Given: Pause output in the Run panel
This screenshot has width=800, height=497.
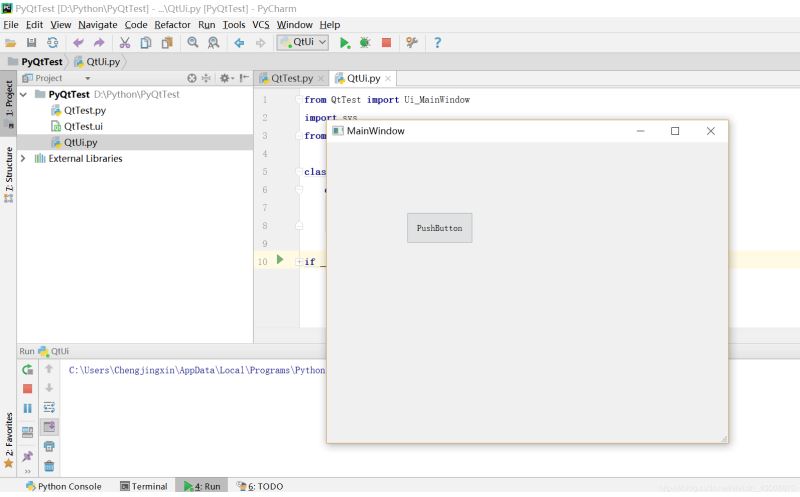Looking at the screenshot, I should point(28,408).
